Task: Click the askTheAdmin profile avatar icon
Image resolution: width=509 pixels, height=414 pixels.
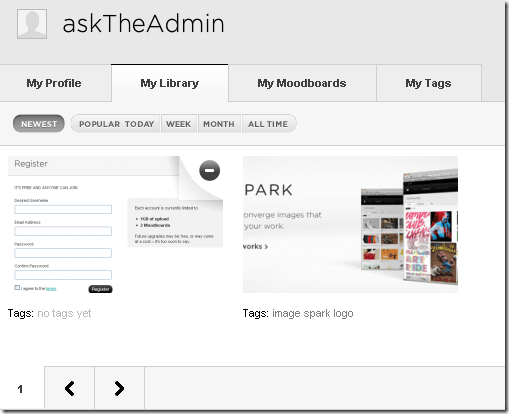Action: [x=32, y=24]
